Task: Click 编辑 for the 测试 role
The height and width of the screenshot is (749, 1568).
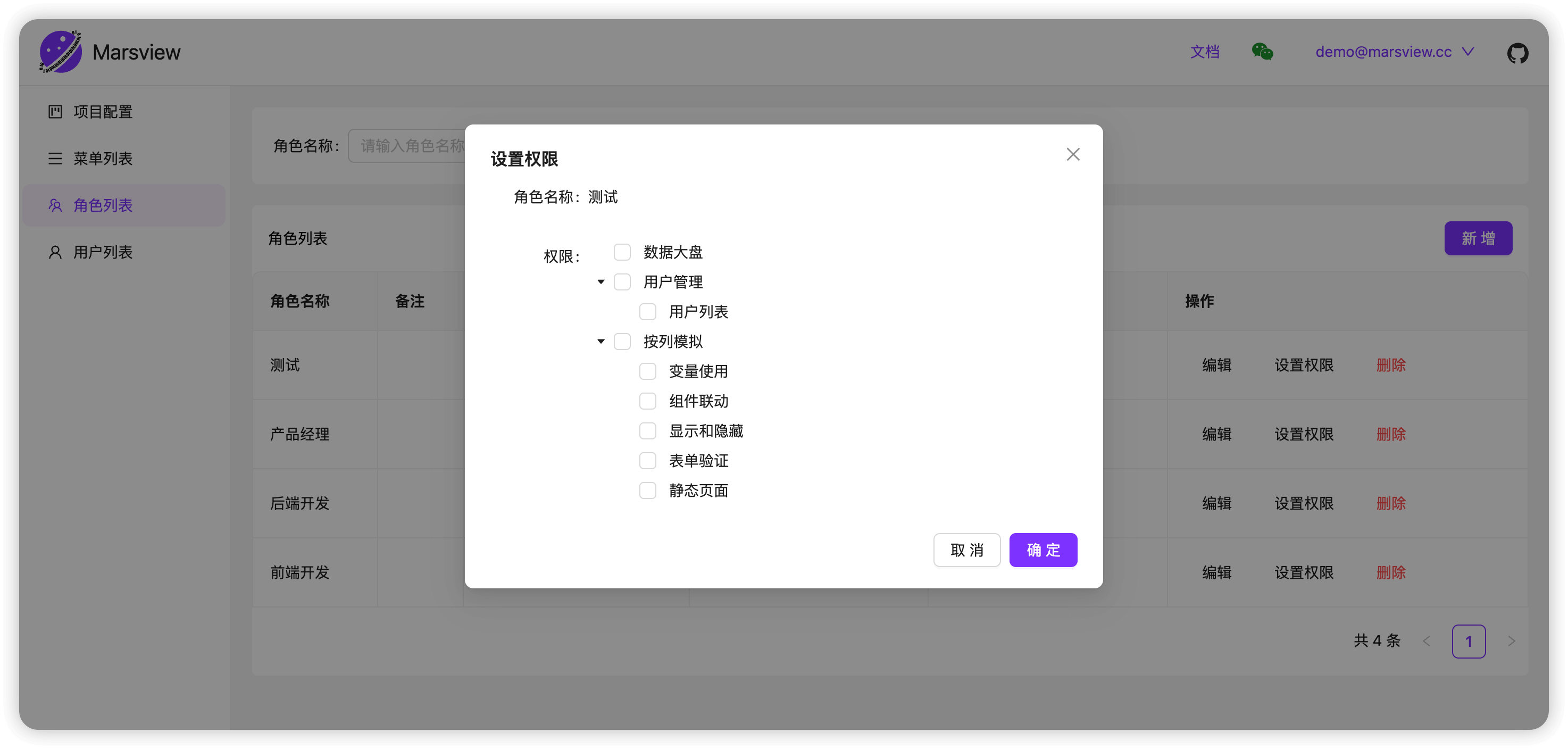Action: pos(1216,365)
